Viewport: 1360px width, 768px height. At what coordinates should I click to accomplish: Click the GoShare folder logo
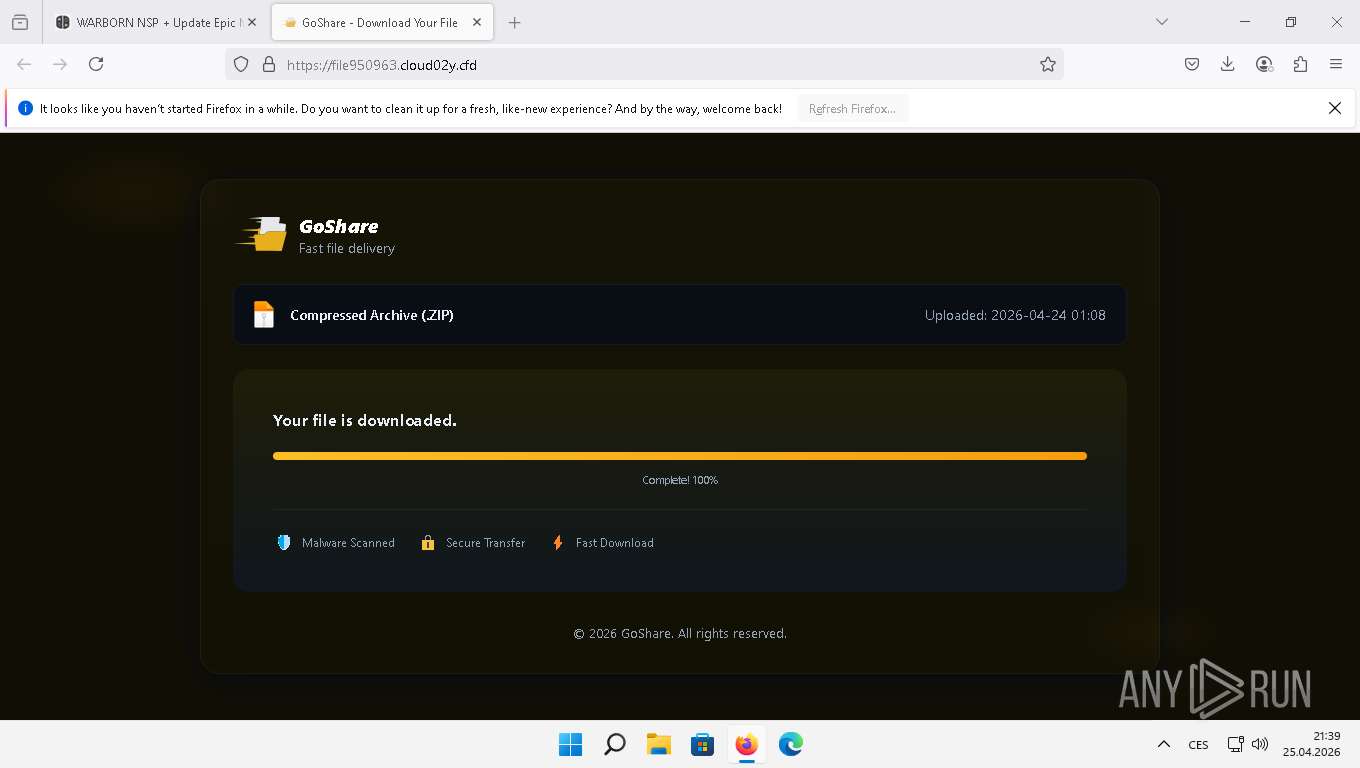(x=262, y=234)
